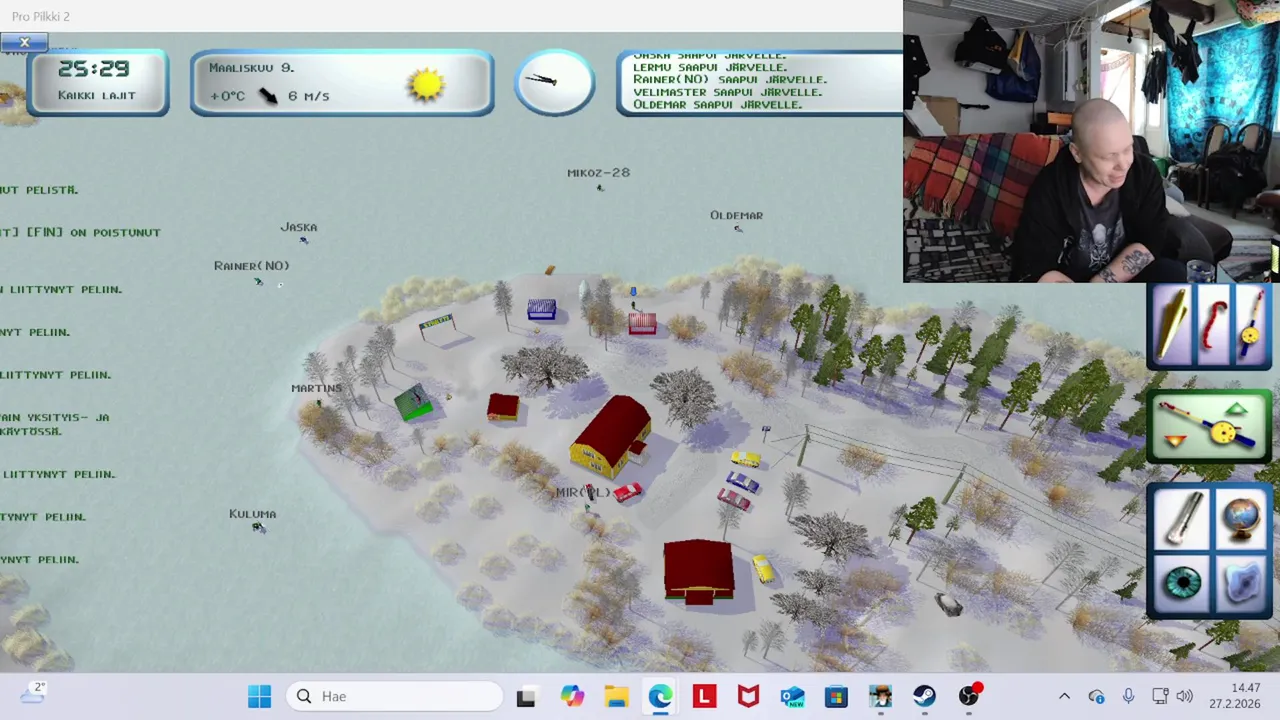Viewport: 1280px width, 720px height.
Task: Show hidden system tray icons
Action: tap(1064, 696)
